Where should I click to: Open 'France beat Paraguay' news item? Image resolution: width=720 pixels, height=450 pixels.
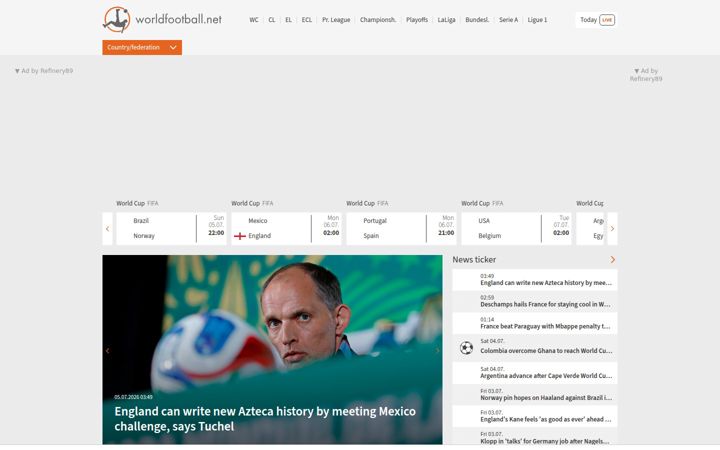coord(535,323)
